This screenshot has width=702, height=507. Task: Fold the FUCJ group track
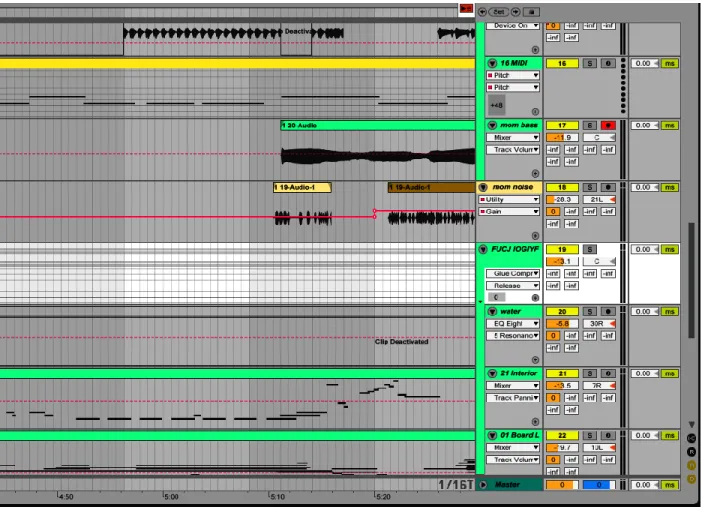coord(483,249)
